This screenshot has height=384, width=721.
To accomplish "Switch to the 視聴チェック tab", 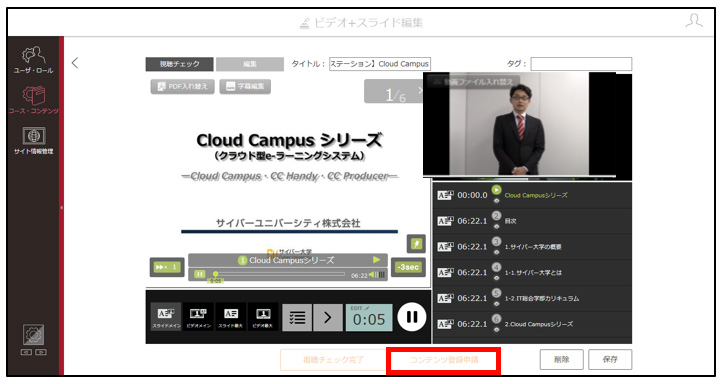I will [179, 64].
